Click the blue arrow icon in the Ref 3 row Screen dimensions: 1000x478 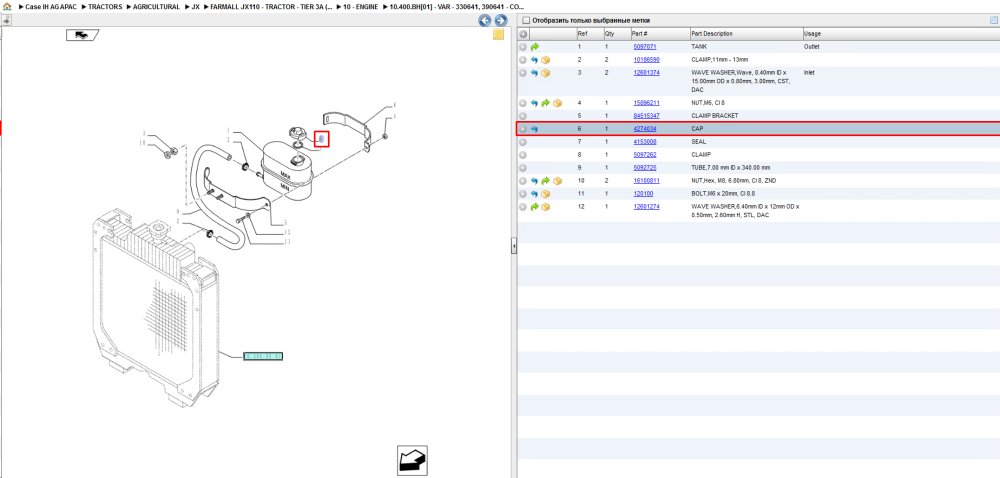534,73
